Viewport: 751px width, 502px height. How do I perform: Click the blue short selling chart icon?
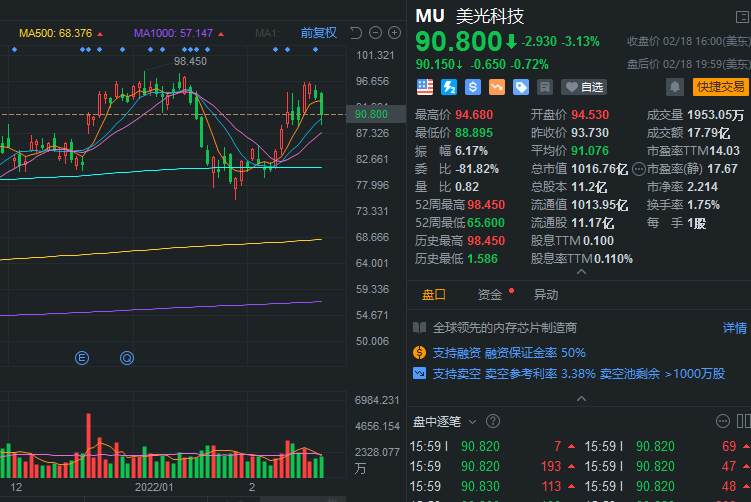pos(420,373)
